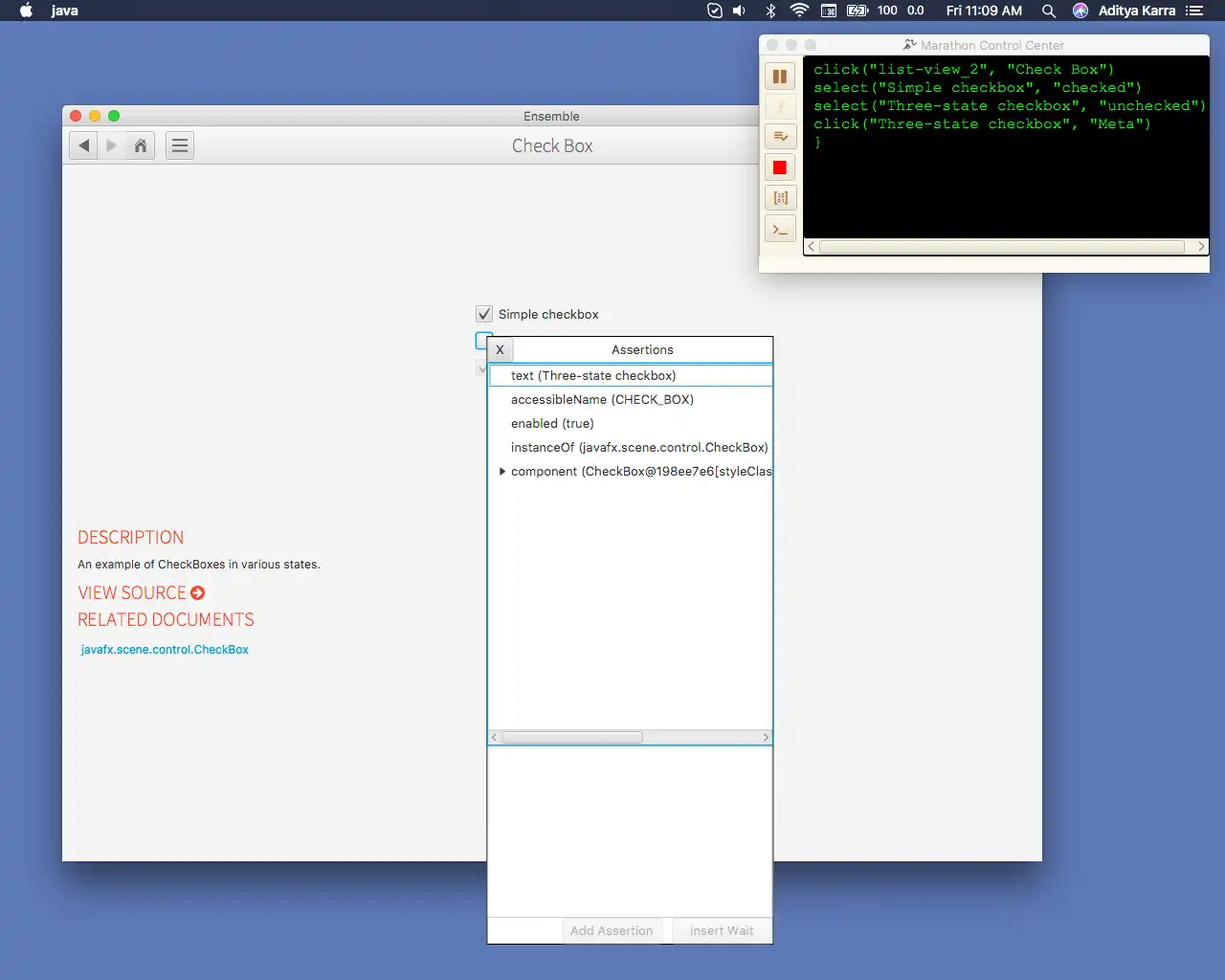This screenshot has height=980, width=1225.
Task: Click the Check Box page title
Action: [x=552, y=145]
